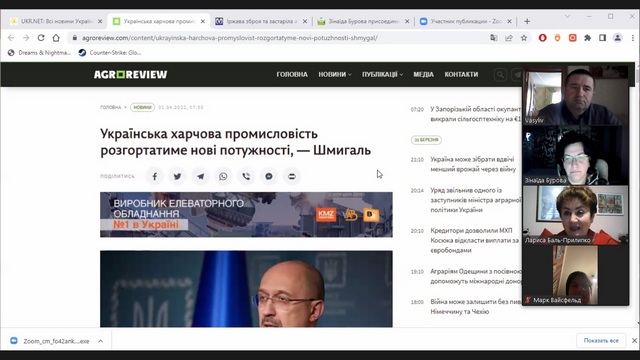The height and width of the screenshot is (360, 640).
Task: Print the article with the printer icon
Action: [292, 176]
